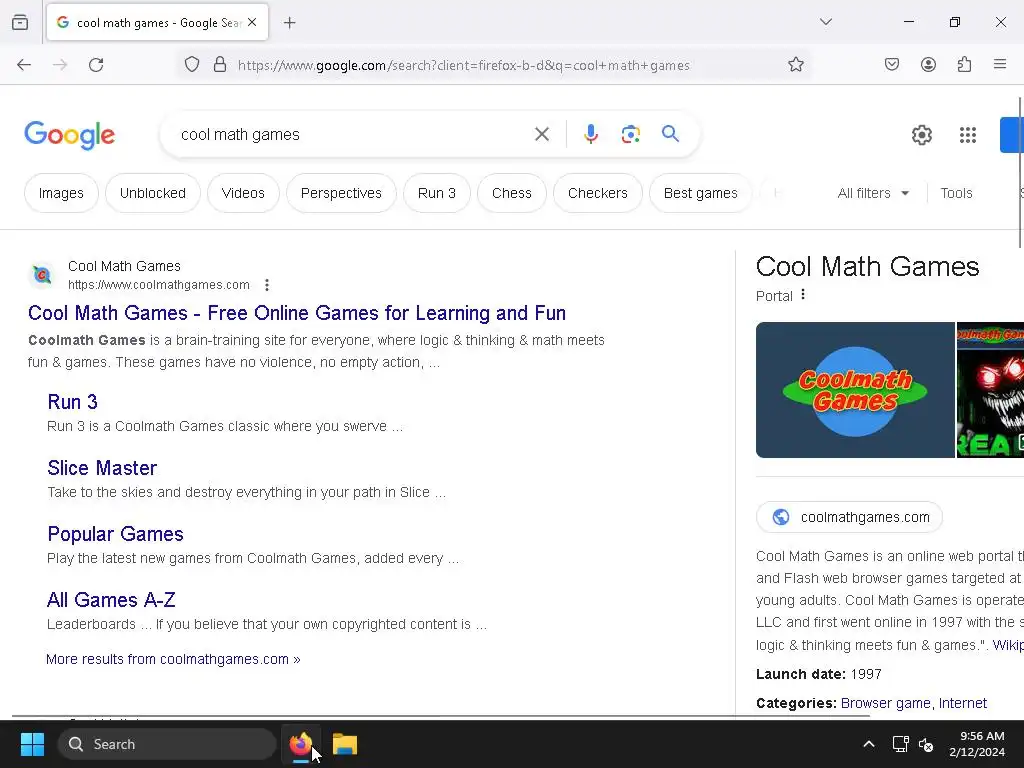Open More results from coolmathgames.com
The height and width of the screenshot is (768, 1024).
[173, 660]
